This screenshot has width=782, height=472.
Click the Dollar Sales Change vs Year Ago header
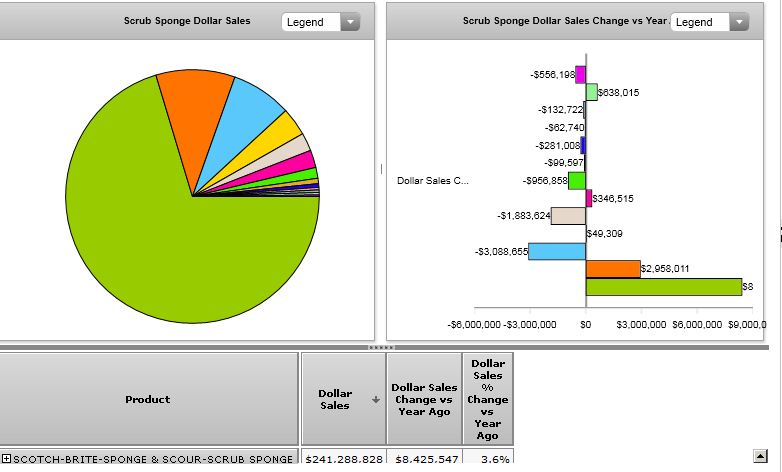point(425,399)
